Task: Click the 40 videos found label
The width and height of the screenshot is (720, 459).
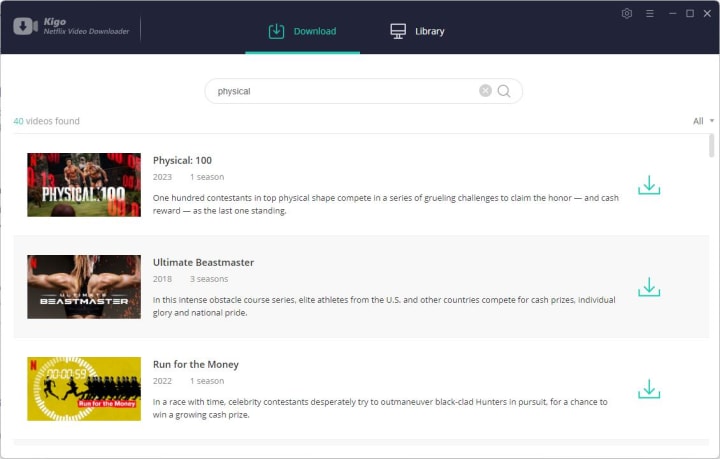Action: coord(46,121)
